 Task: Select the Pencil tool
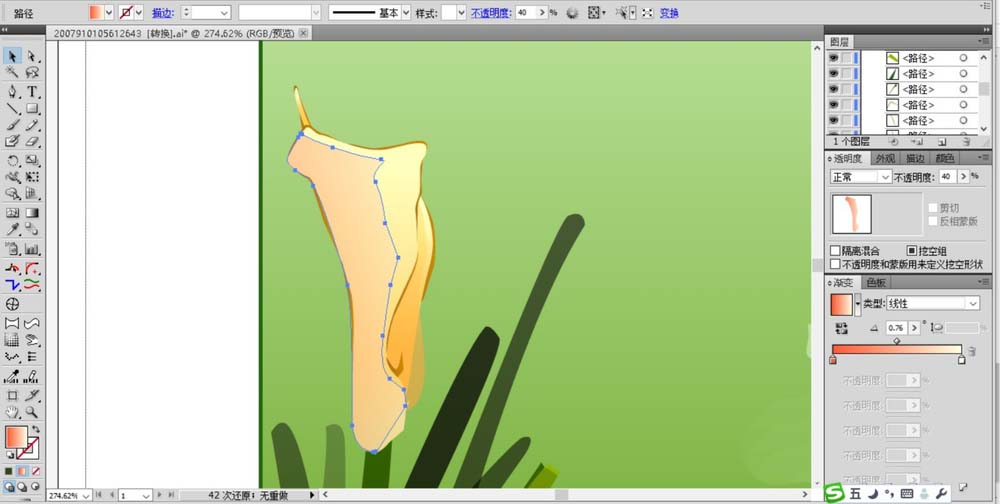click(x=32, y=125)
